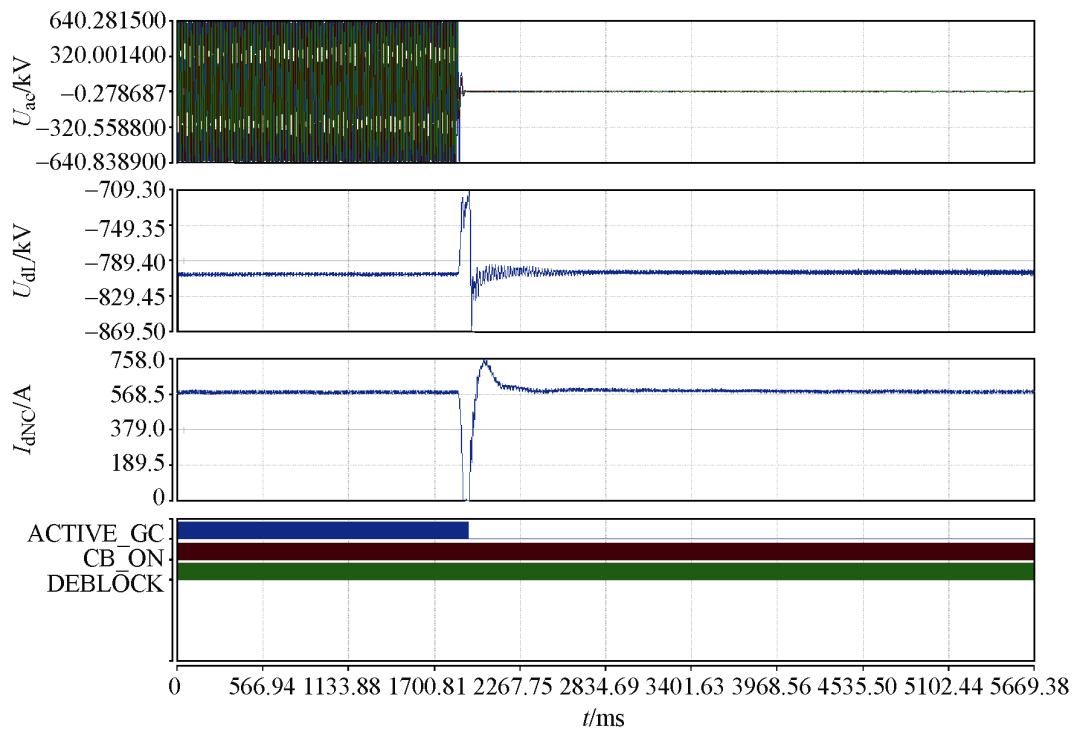1080x738 pixels.
Task: Click the −320.558800 y-axis value
Action: point(103,127)
